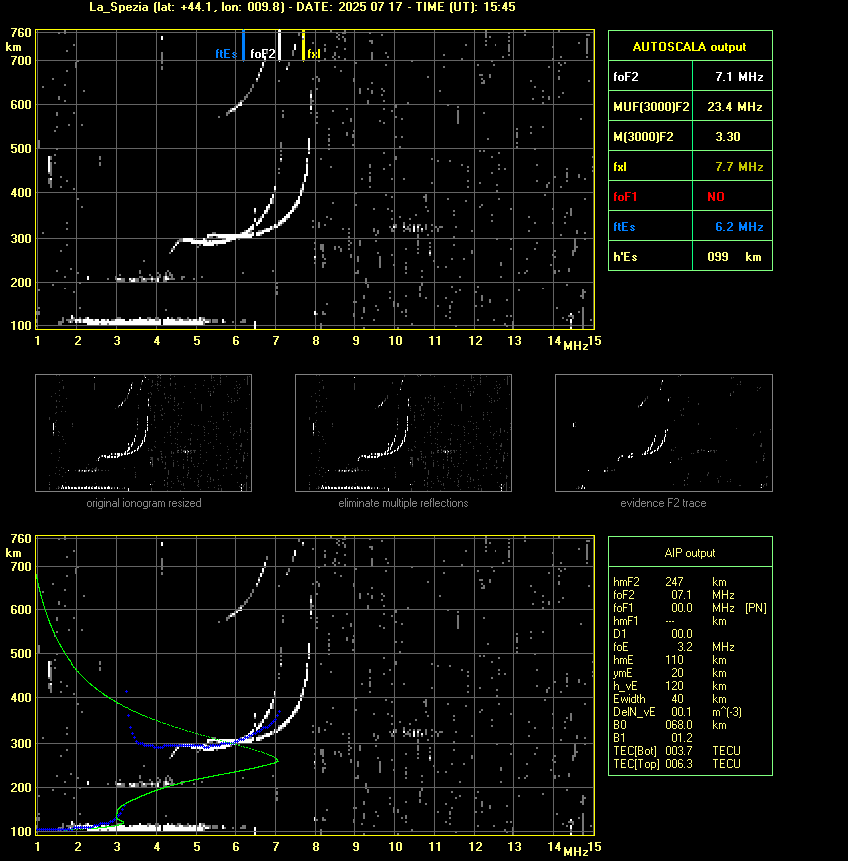
Task: Click the blue ftEs marker in top ionogram
Action: (243, 46)
